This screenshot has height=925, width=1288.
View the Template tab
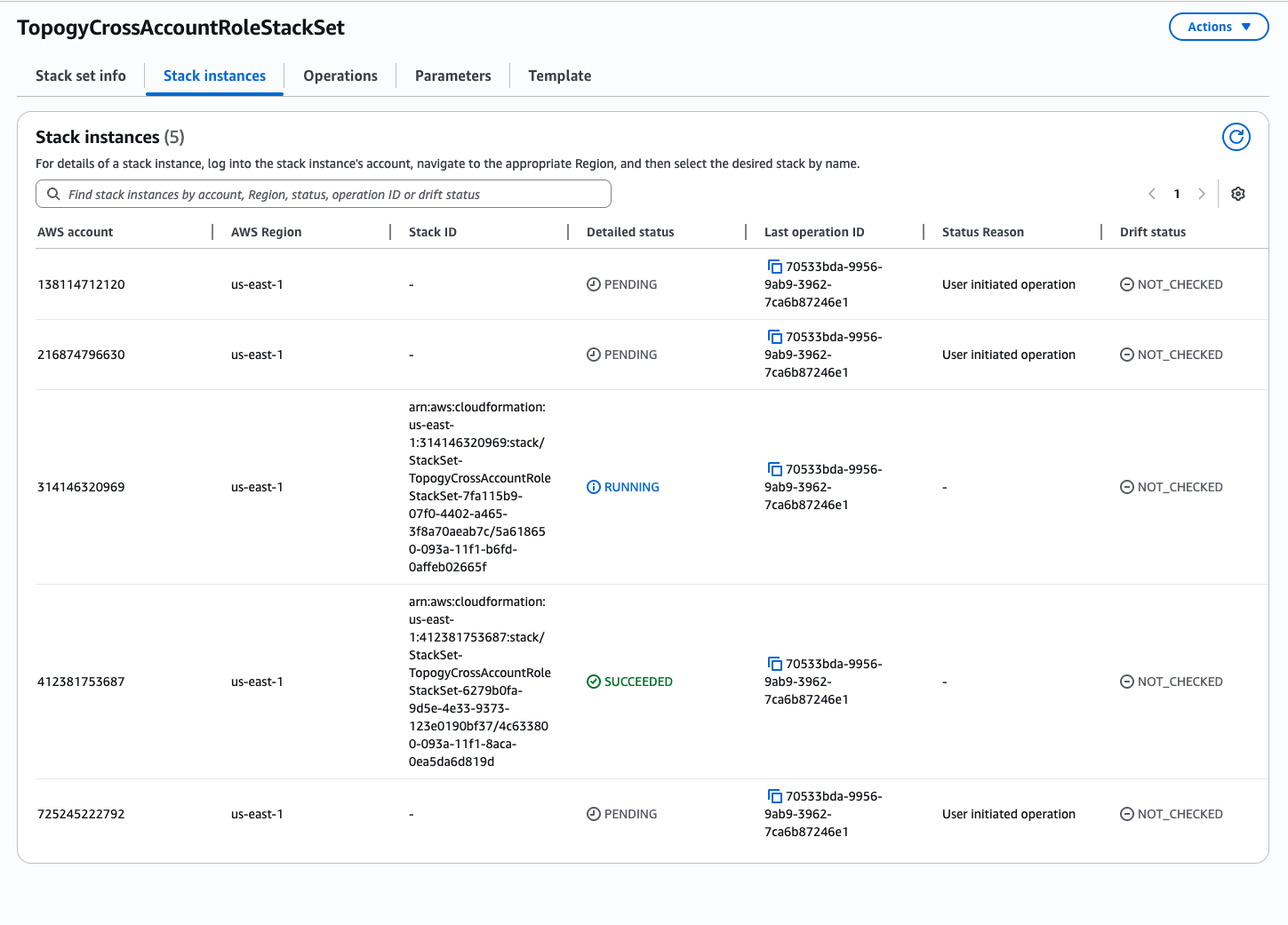[x=560, y=76]
